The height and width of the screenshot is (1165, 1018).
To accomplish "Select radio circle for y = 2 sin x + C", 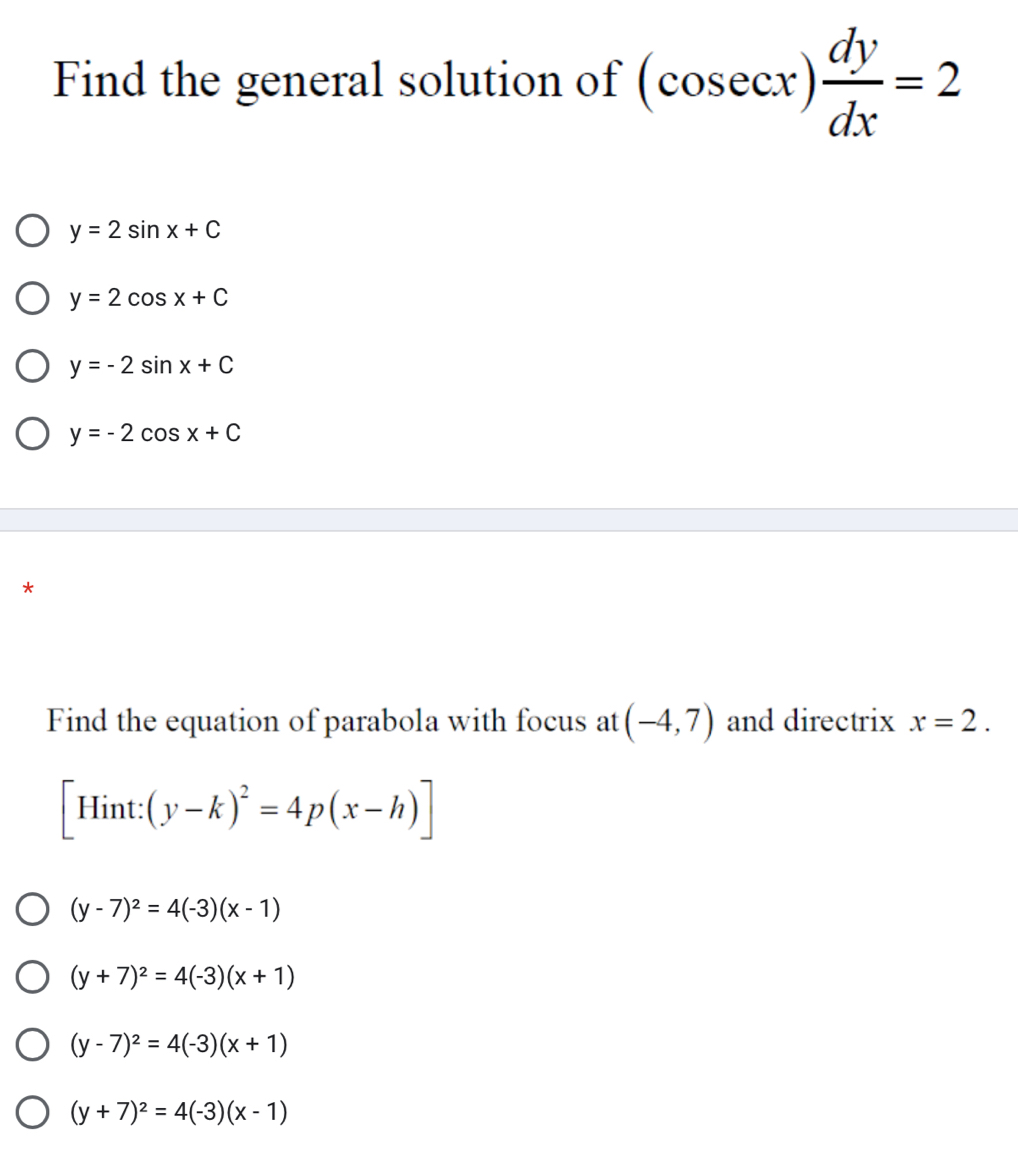I will point(33,231).
